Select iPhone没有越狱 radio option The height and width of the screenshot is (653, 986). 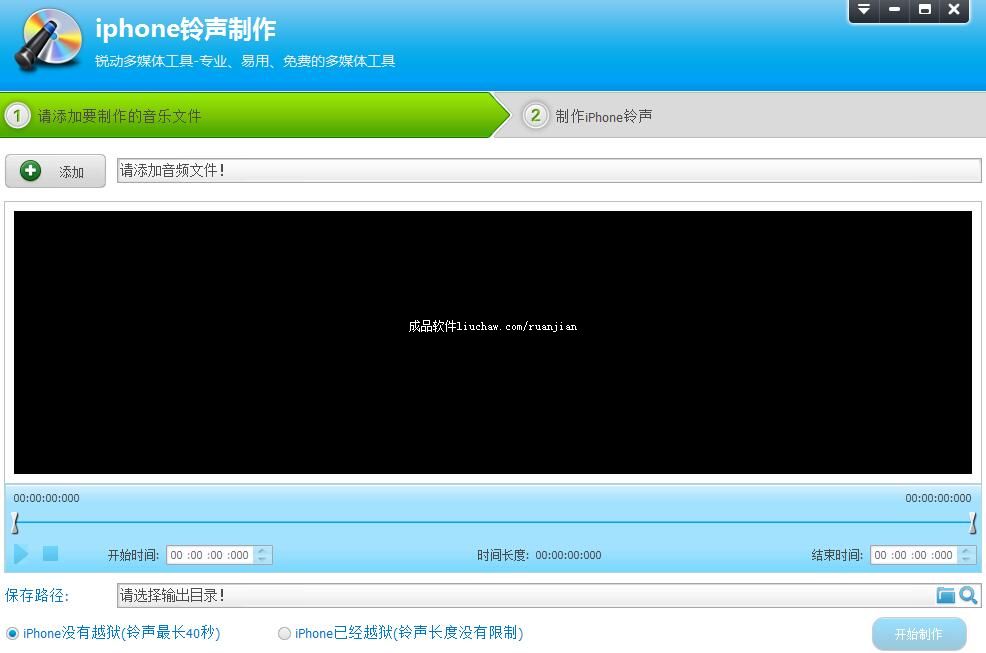13,633
